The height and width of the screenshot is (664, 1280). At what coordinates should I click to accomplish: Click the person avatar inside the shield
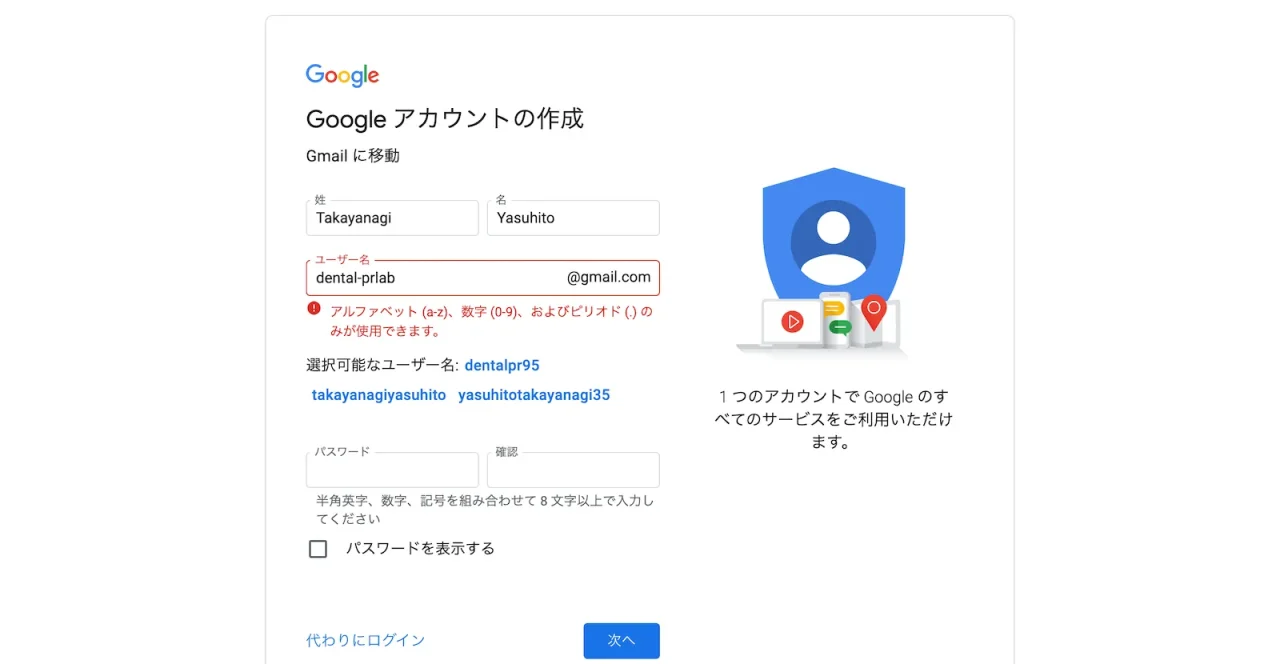(834, 240)
